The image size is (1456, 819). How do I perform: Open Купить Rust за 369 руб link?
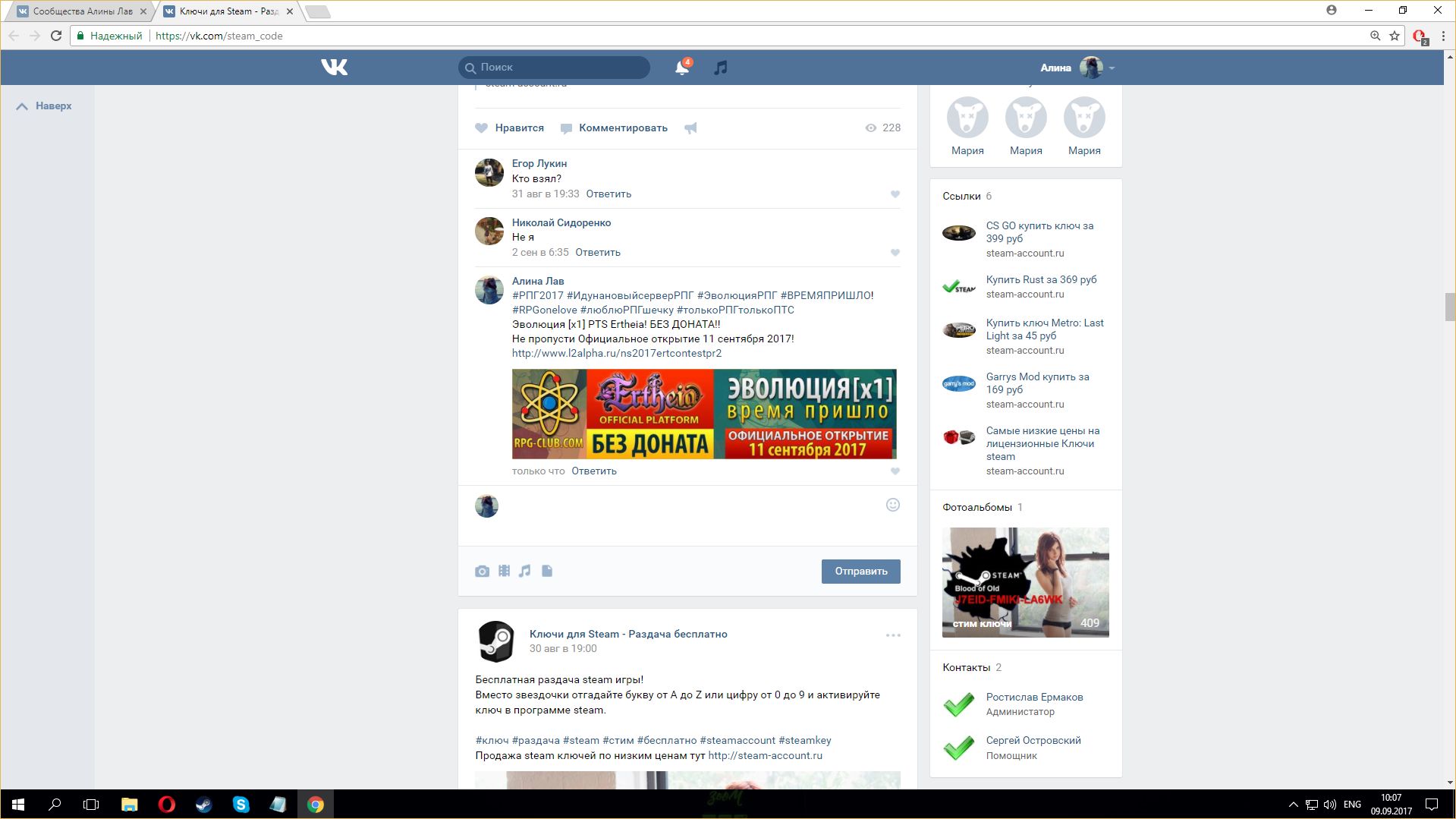pyautogui.click(x=1042, y=280)
